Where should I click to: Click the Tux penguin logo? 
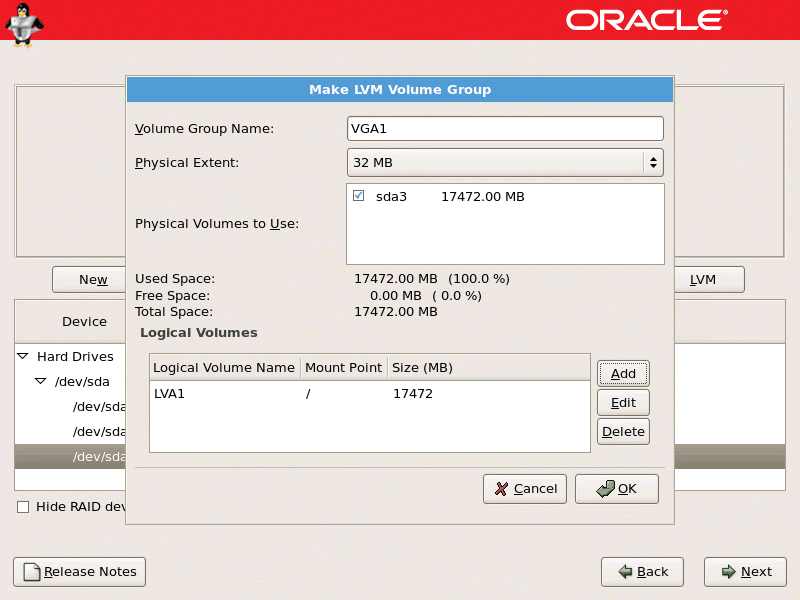pos(23,24)
